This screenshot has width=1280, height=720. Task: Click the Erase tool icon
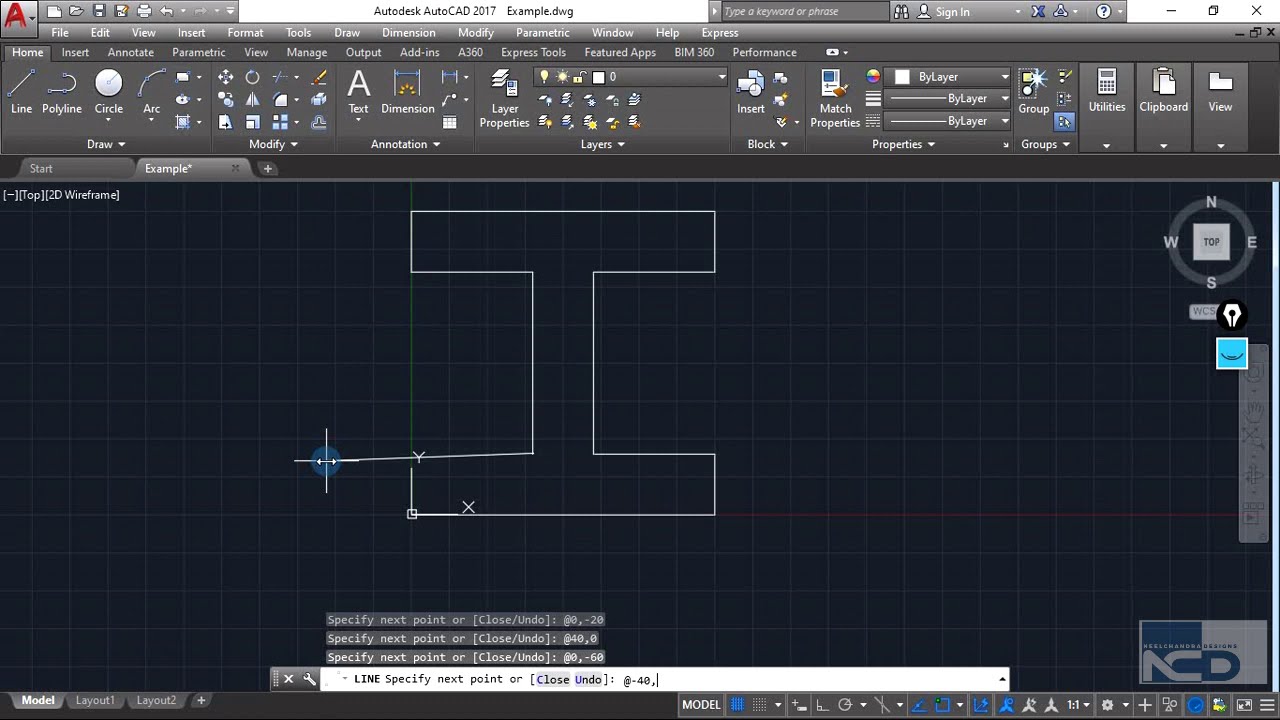319,77
